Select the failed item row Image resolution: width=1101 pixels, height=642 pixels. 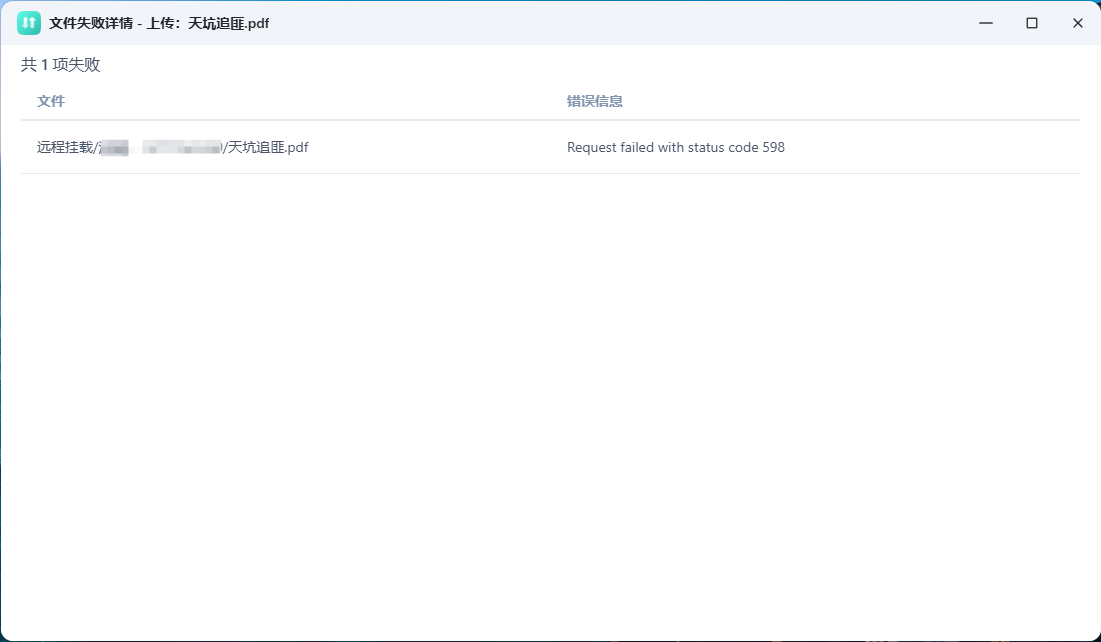tap(400, 147)
